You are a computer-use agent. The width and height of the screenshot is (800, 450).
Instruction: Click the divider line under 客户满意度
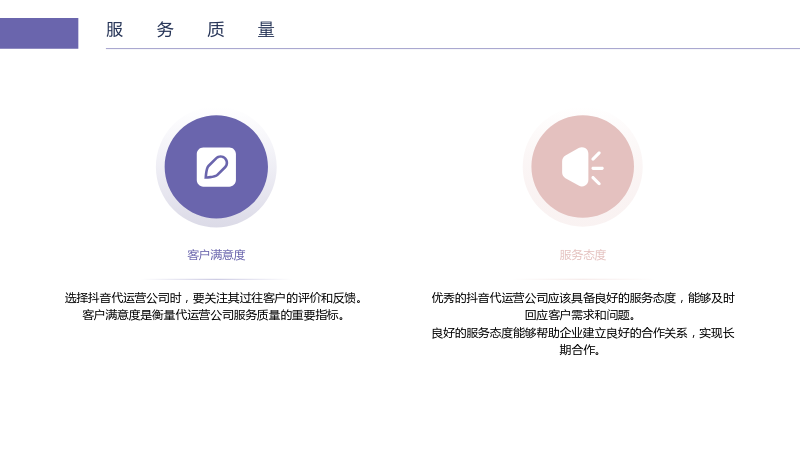216,280
